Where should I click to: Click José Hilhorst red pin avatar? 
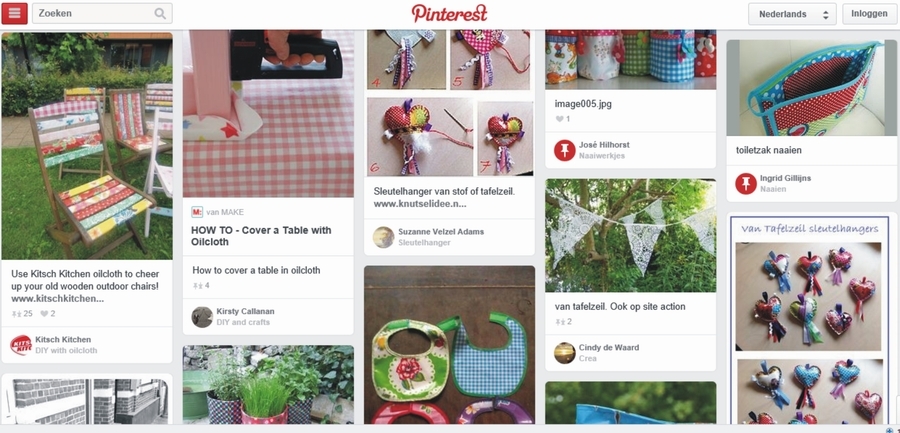click(x=565, y=150)
